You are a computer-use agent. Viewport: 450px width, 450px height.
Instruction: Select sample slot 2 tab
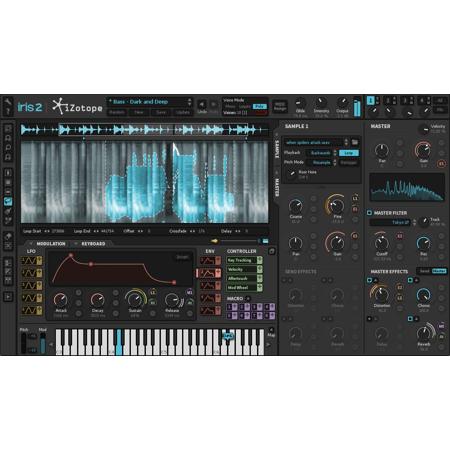388,100
